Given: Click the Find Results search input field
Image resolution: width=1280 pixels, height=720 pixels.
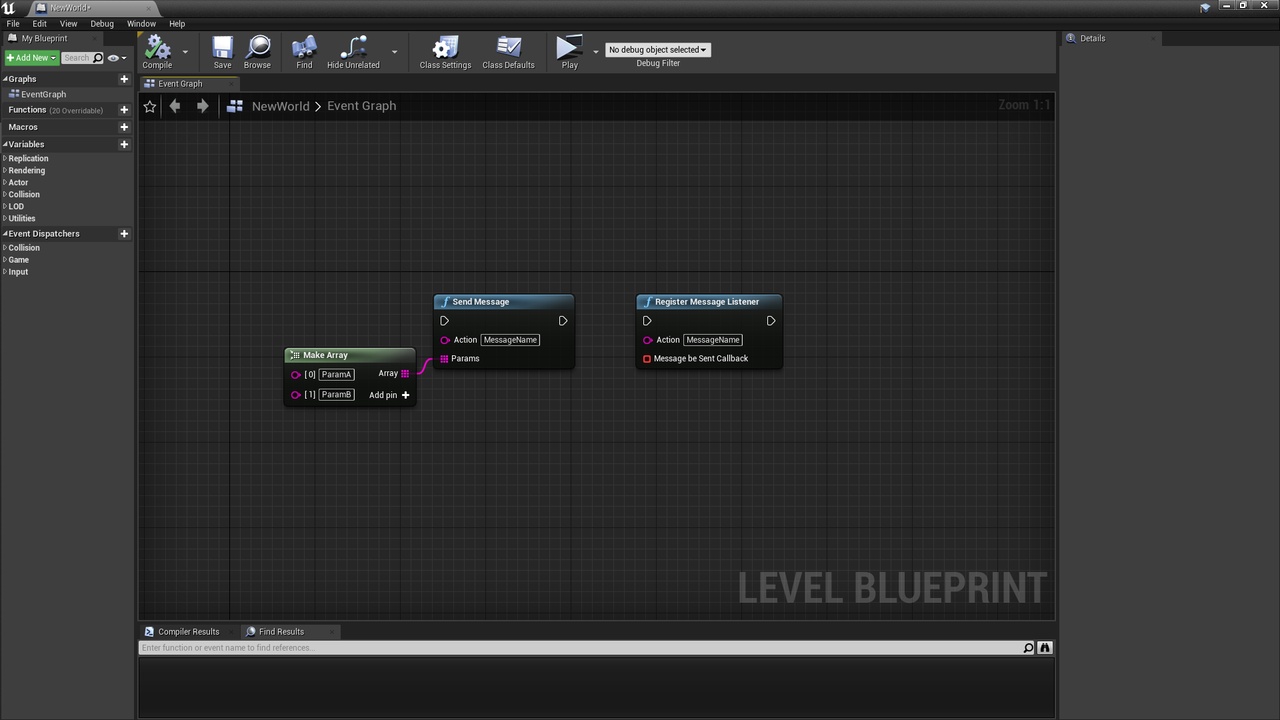Looking at the screenshot, I should click(x=580, y=648).
